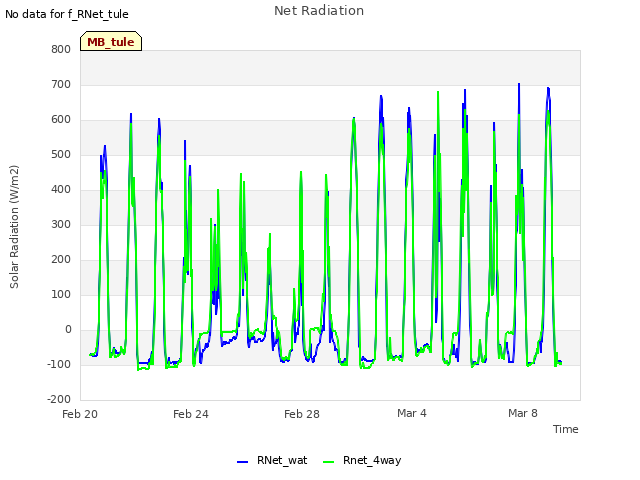
Task: Click the 500 y-axis tick label
Action: pos(61,155)
